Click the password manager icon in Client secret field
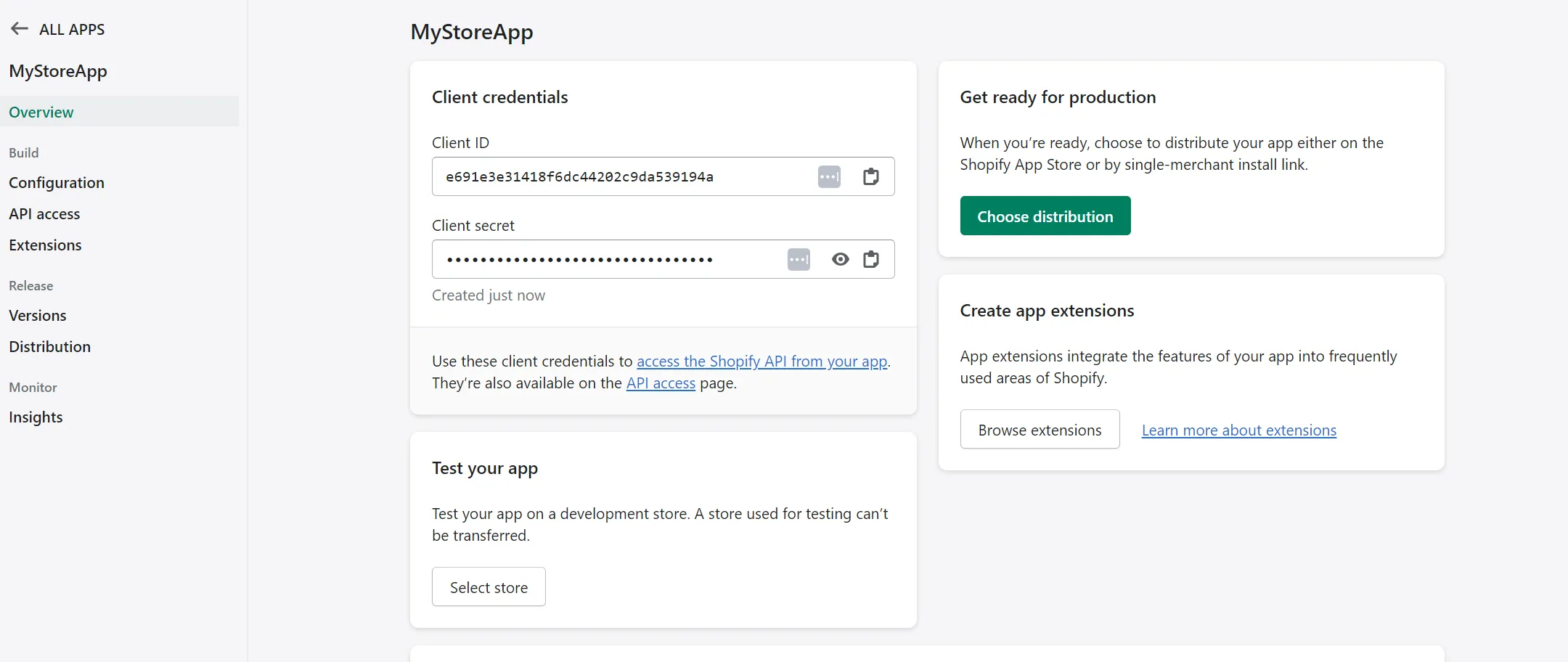The height and width of the screenshot is (662, 1568). point(799,259)
